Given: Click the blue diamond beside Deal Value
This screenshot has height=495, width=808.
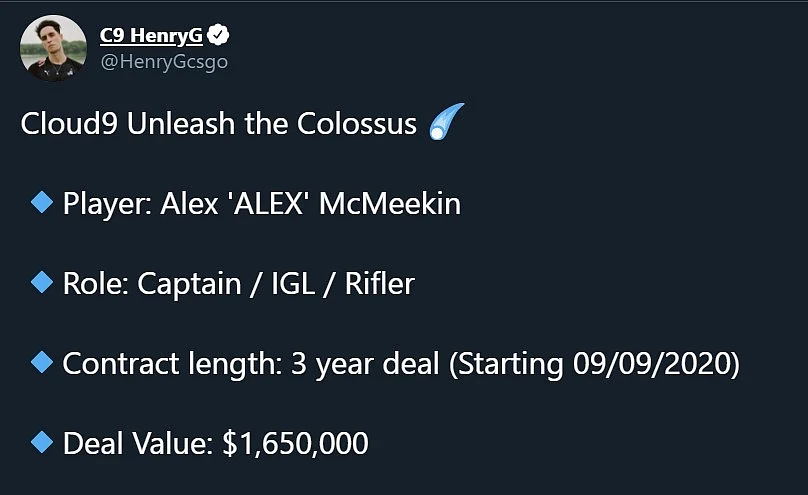Looking at the screenshot, I should (x=42, y=442).
